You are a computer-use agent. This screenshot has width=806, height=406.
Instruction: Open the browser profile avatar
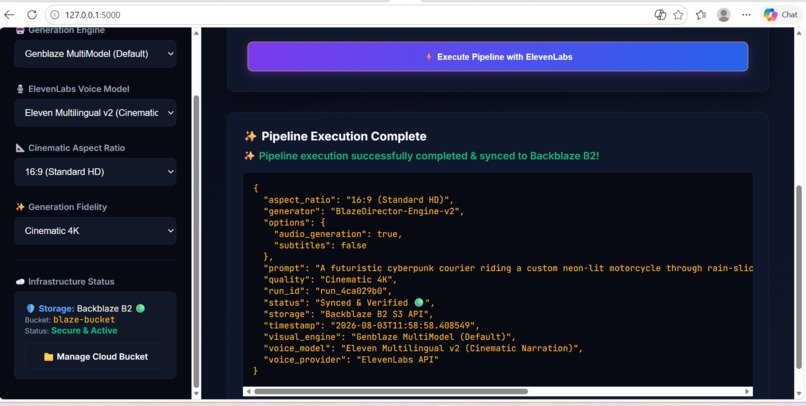(x=724, y=15)
